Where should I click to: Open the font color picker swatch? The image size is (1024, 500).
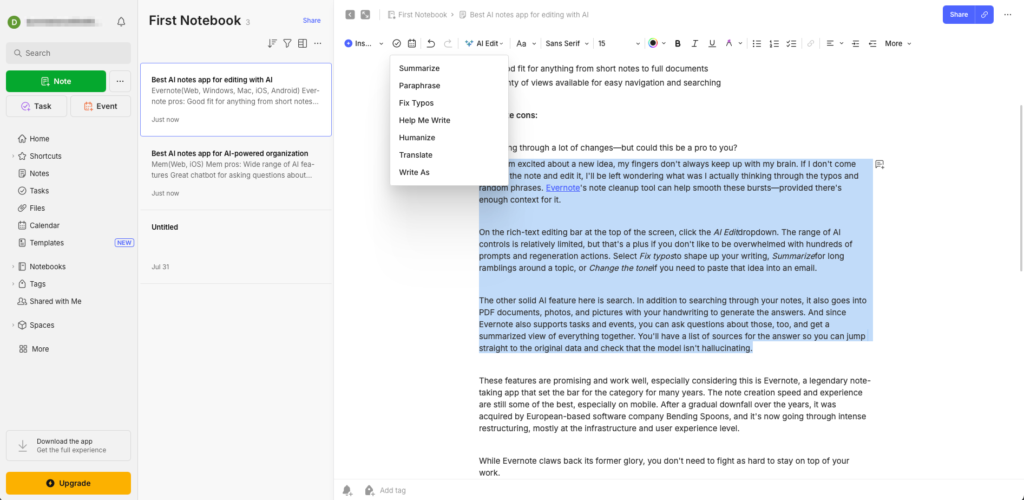(x=653, y=43)
